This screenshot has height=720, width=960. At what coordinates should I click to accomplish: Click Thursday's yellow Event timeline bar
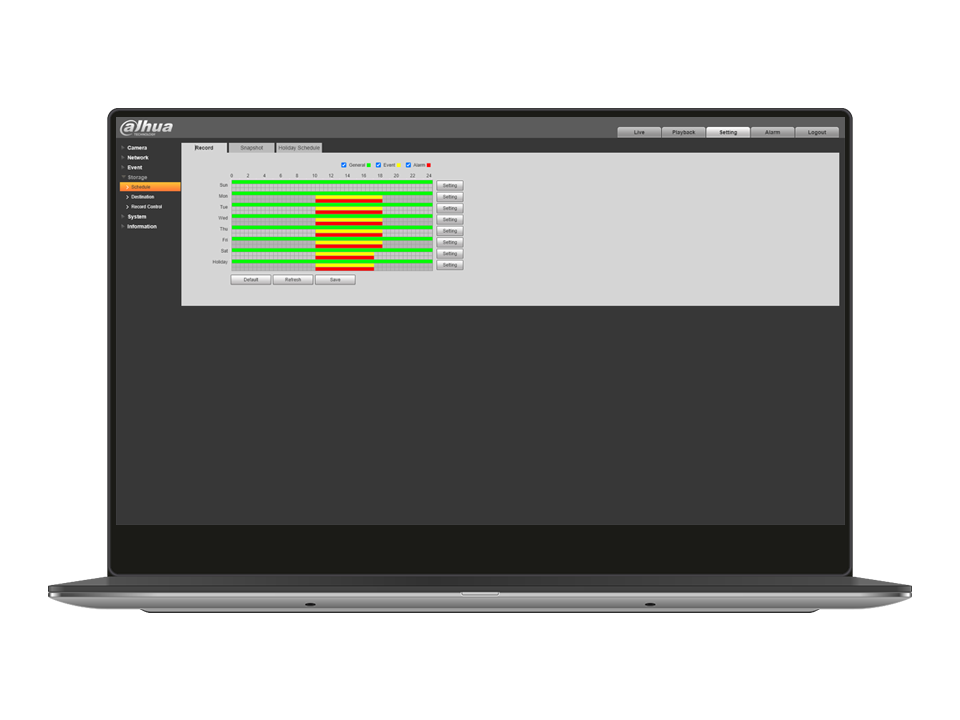pos(349,231)
